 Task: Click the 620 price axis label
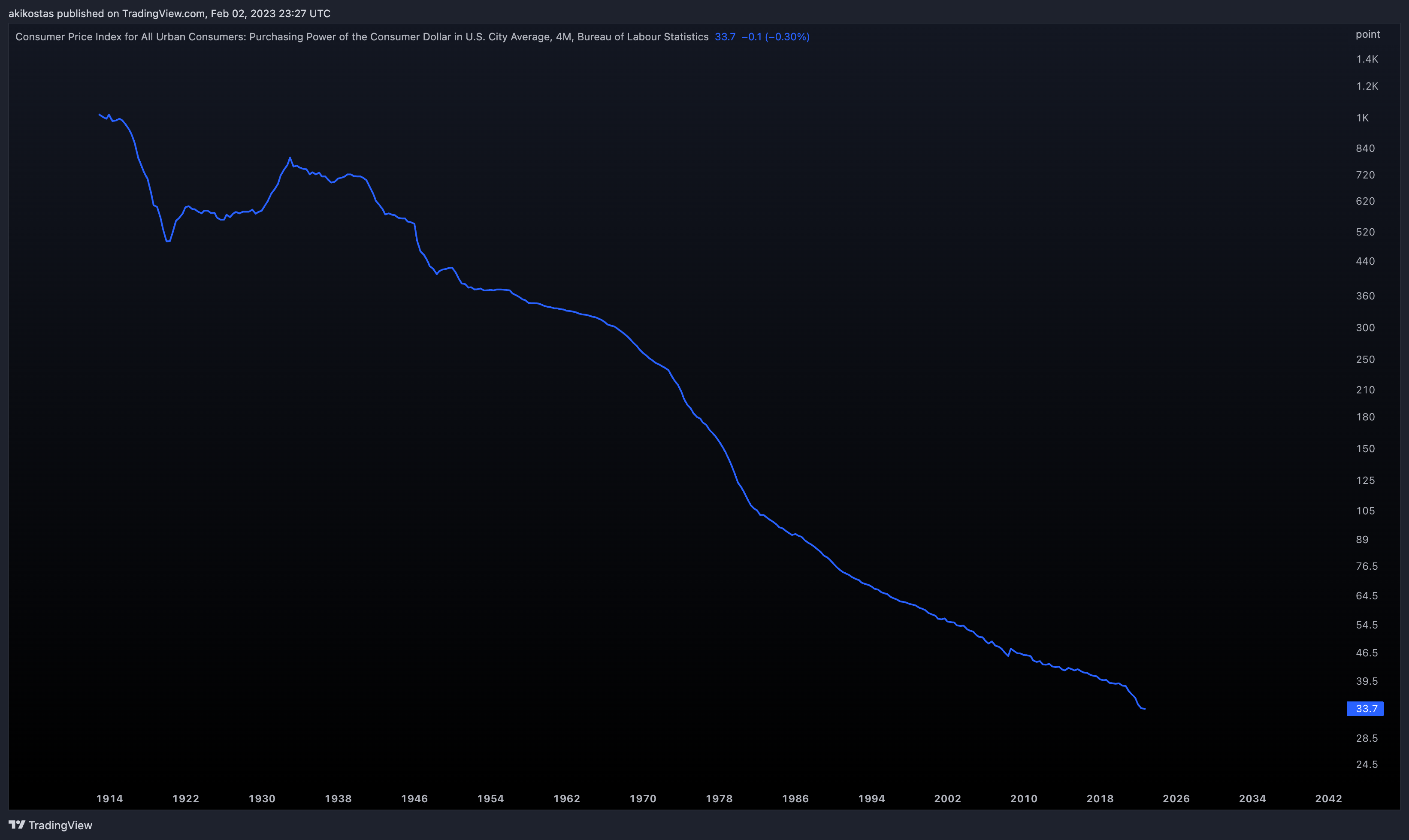(x=1365, y=202)
